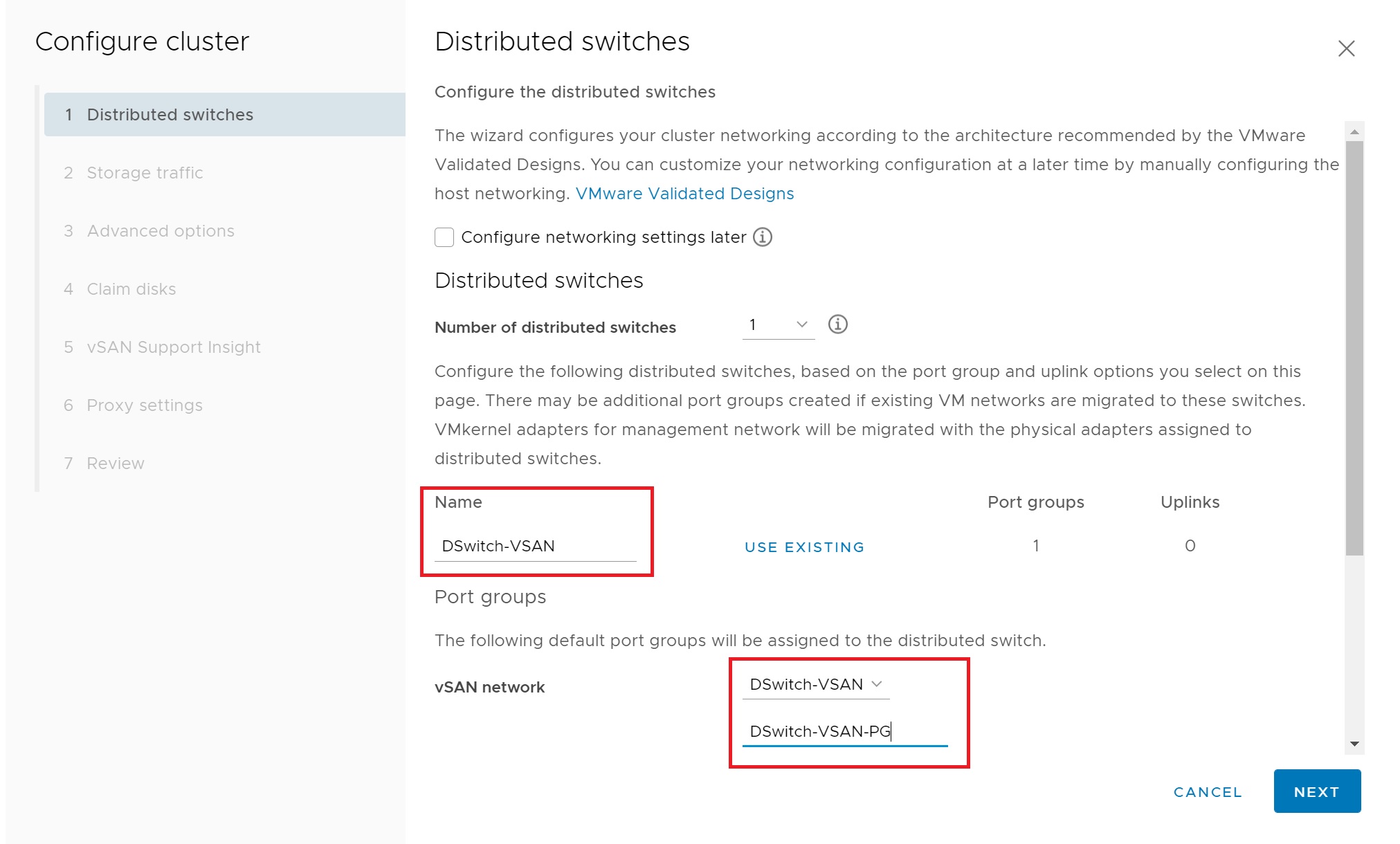Click Use Existing distributed switch link

click(x=804, y=547)
